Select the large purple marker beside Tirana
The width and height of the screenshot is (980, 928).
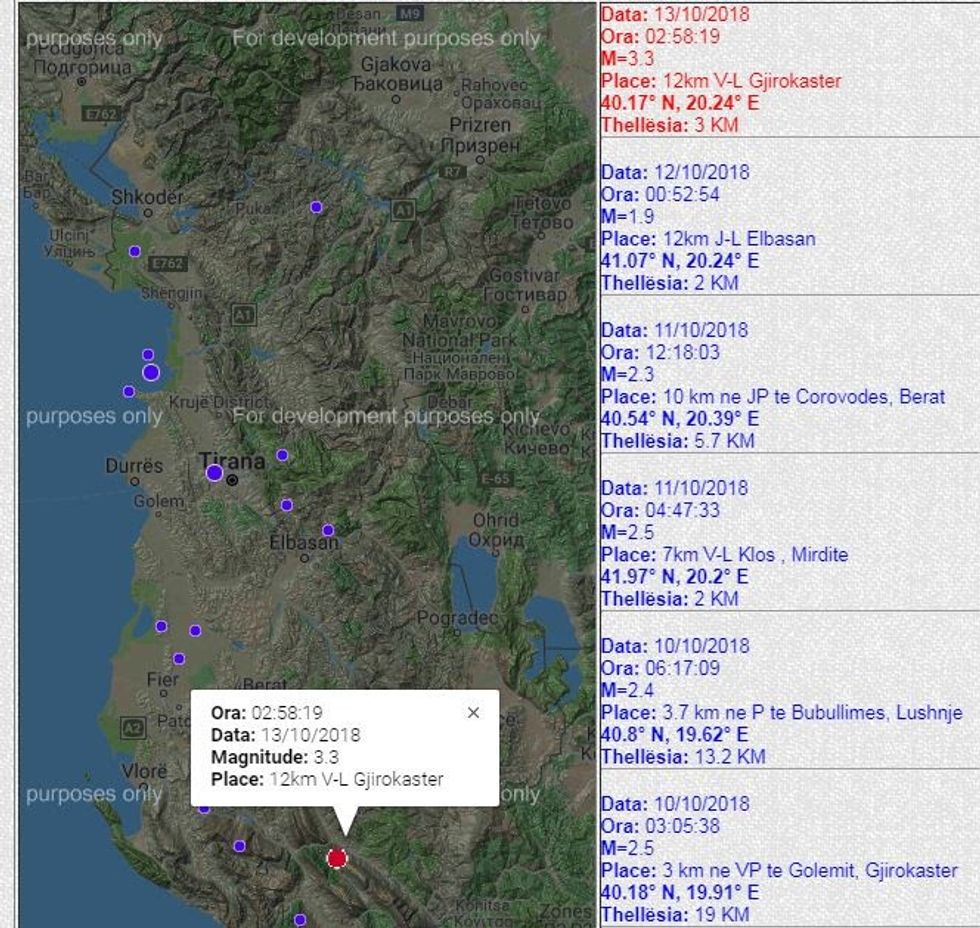click(x=214, y=473)
